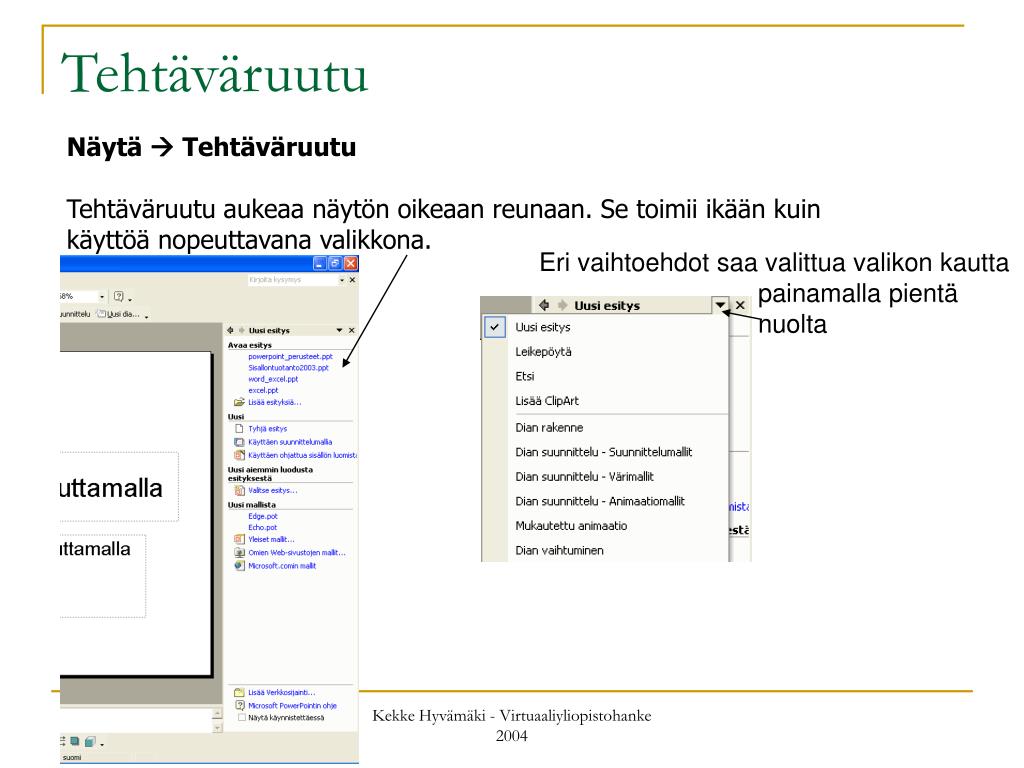
Task: Click the 3-D style icon in the drawing toolbar
Action: (x=90, y=741)
